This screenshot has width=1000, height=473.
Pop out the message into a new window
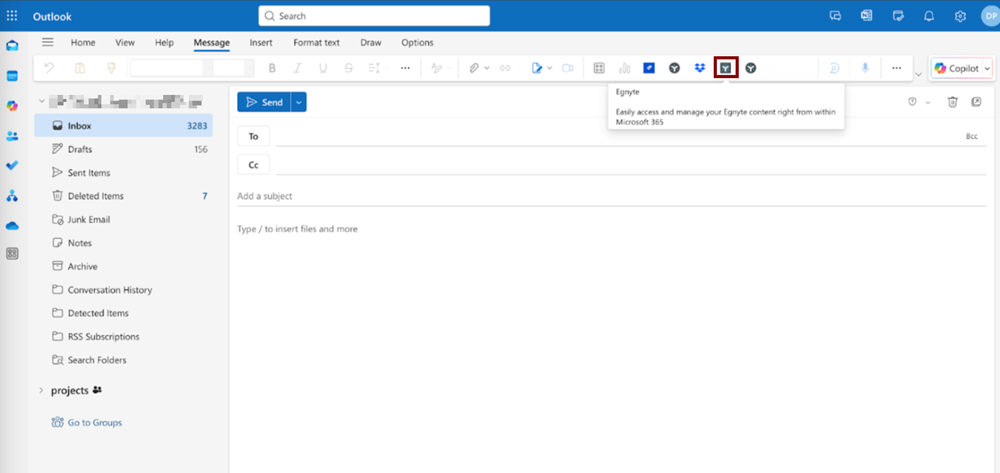pos(977,102)
